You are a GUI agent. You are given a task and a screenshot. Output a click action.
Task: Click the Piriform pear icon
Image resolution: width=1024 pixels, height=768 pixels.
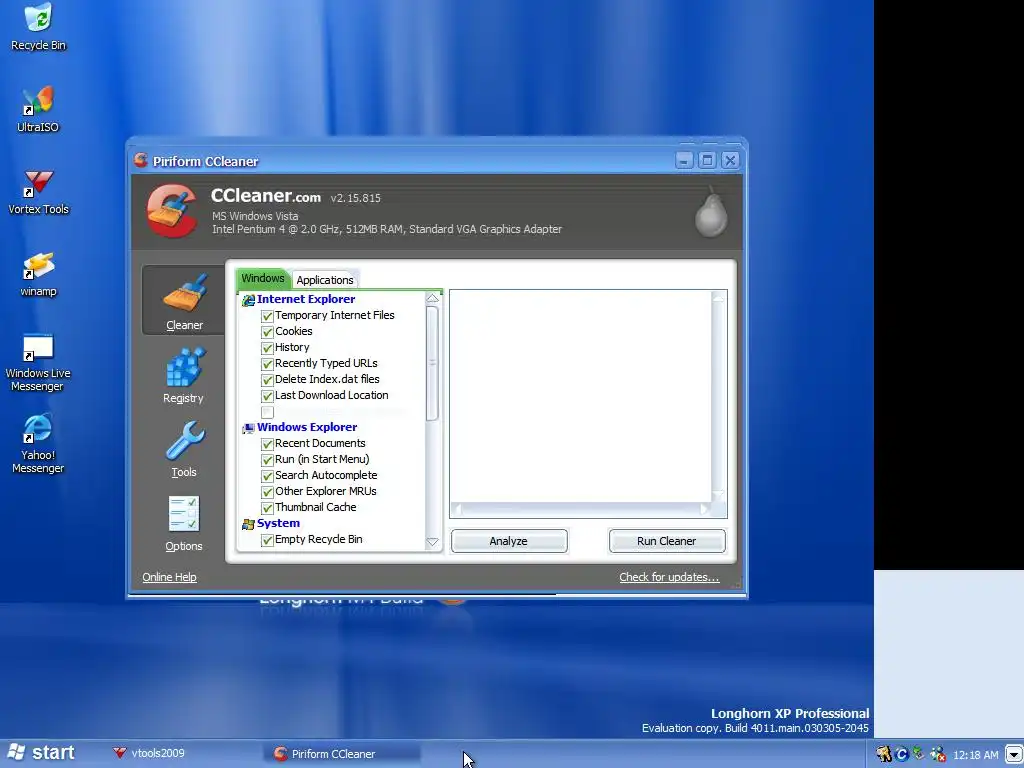click(711, 211)
